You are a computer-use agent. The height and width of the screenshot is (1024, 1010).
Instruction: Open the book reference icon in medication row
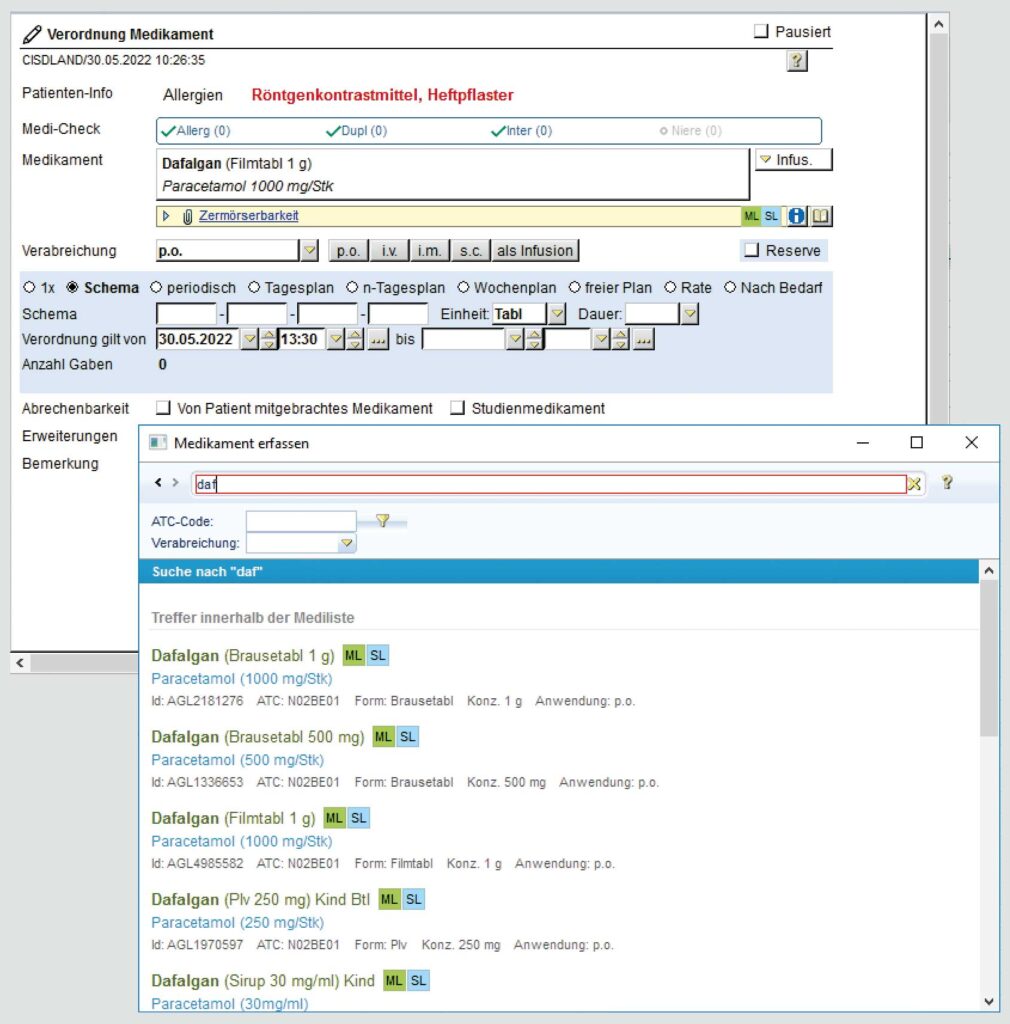coord(821,216)
